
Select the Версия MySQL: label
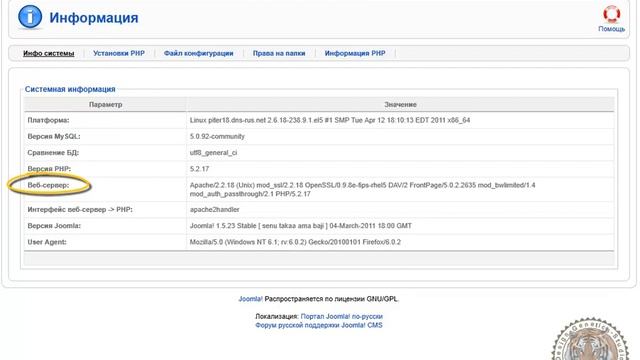tap(54, 136)
